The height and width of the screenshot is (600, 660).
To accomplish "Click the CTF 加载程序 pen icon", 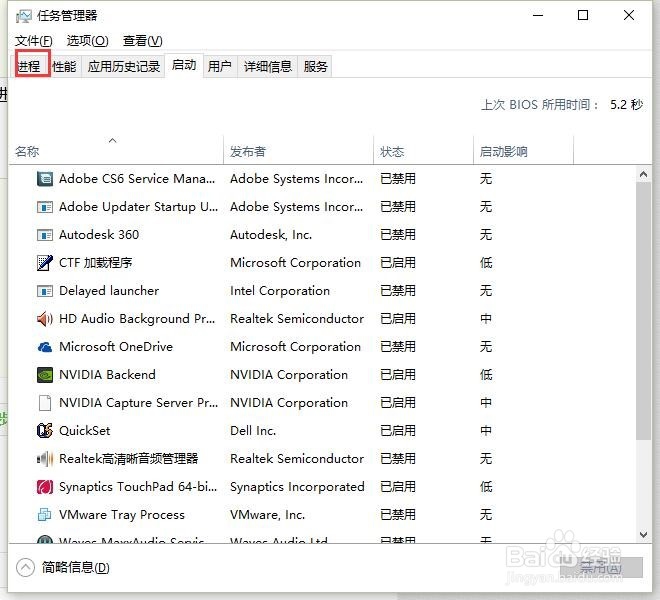I will [x=45, y=263].
